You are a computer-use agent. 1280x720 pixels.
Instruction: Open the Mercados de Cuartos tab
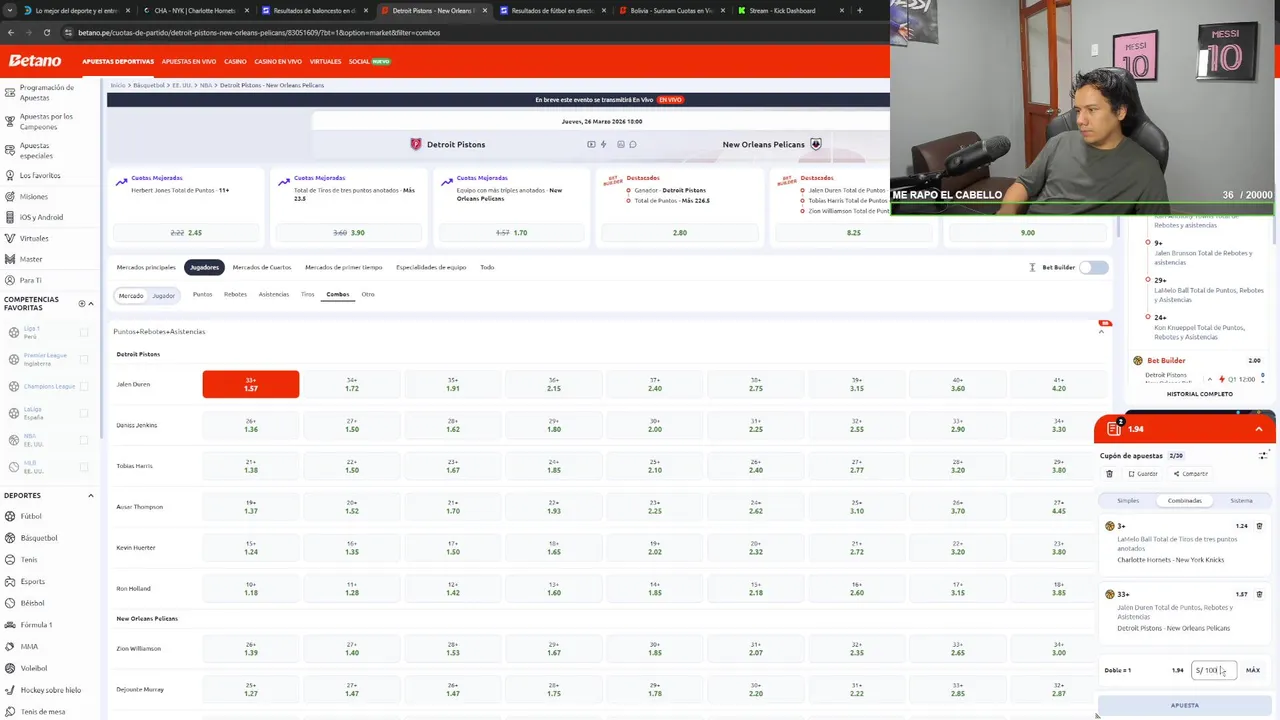pyautogui.click(x=262, y=267)
